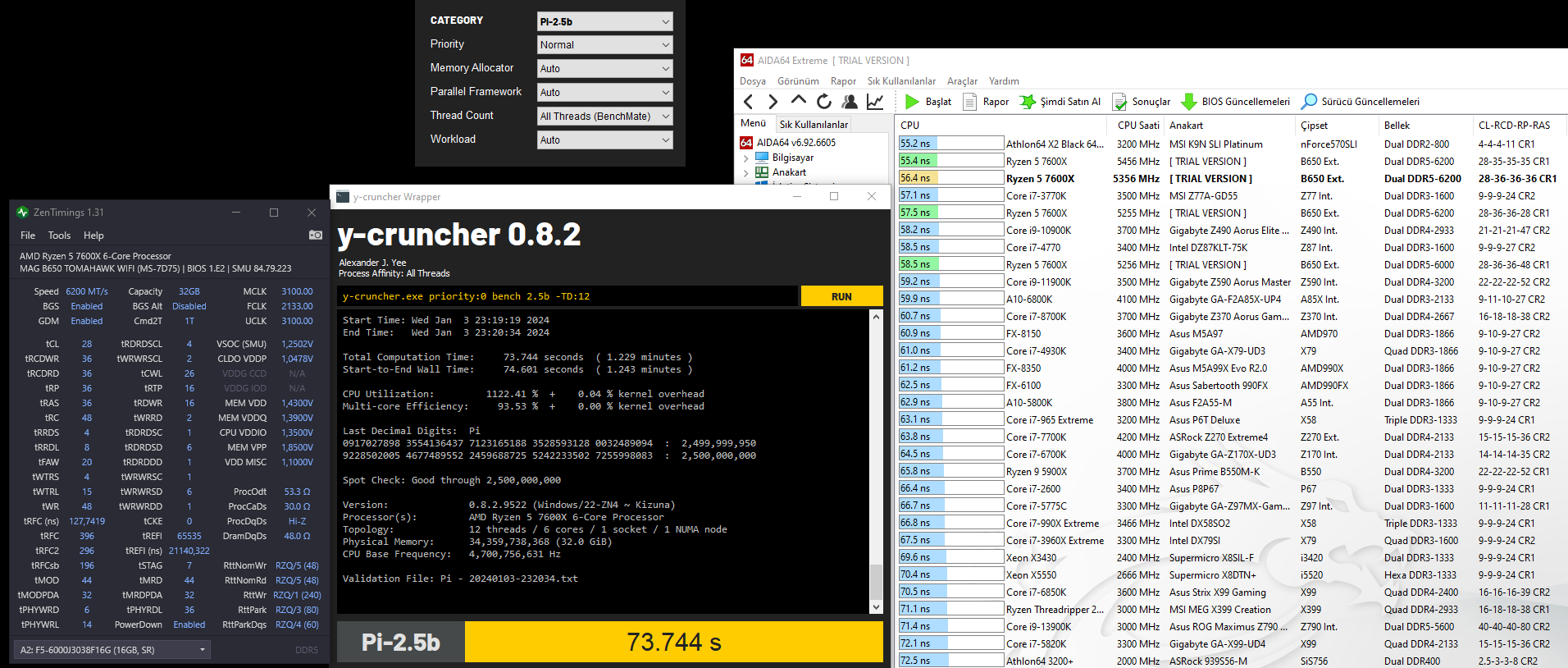Viewport: 1568px width, 668px height.
Task: Select the Core i7-3770K result row
Action: 1232,195
